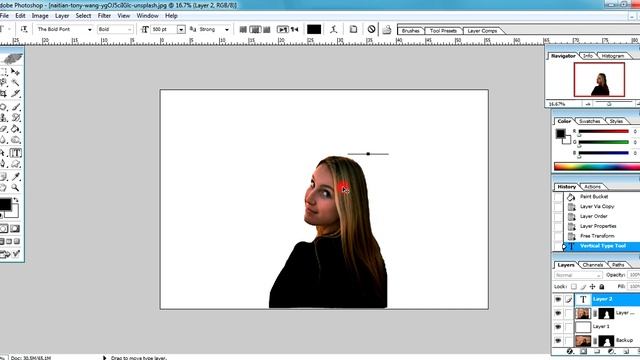Toggle lock position
Screen dimensions: 640x360
point(593,287)
